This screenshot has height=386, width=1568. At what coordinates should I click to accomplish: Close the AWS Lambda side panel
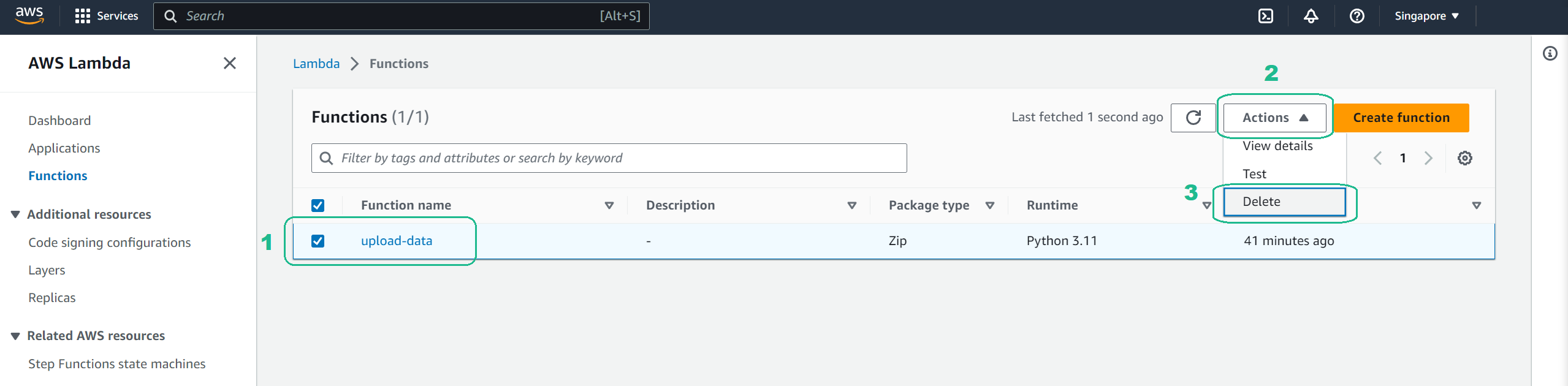(x=230, y=63)
